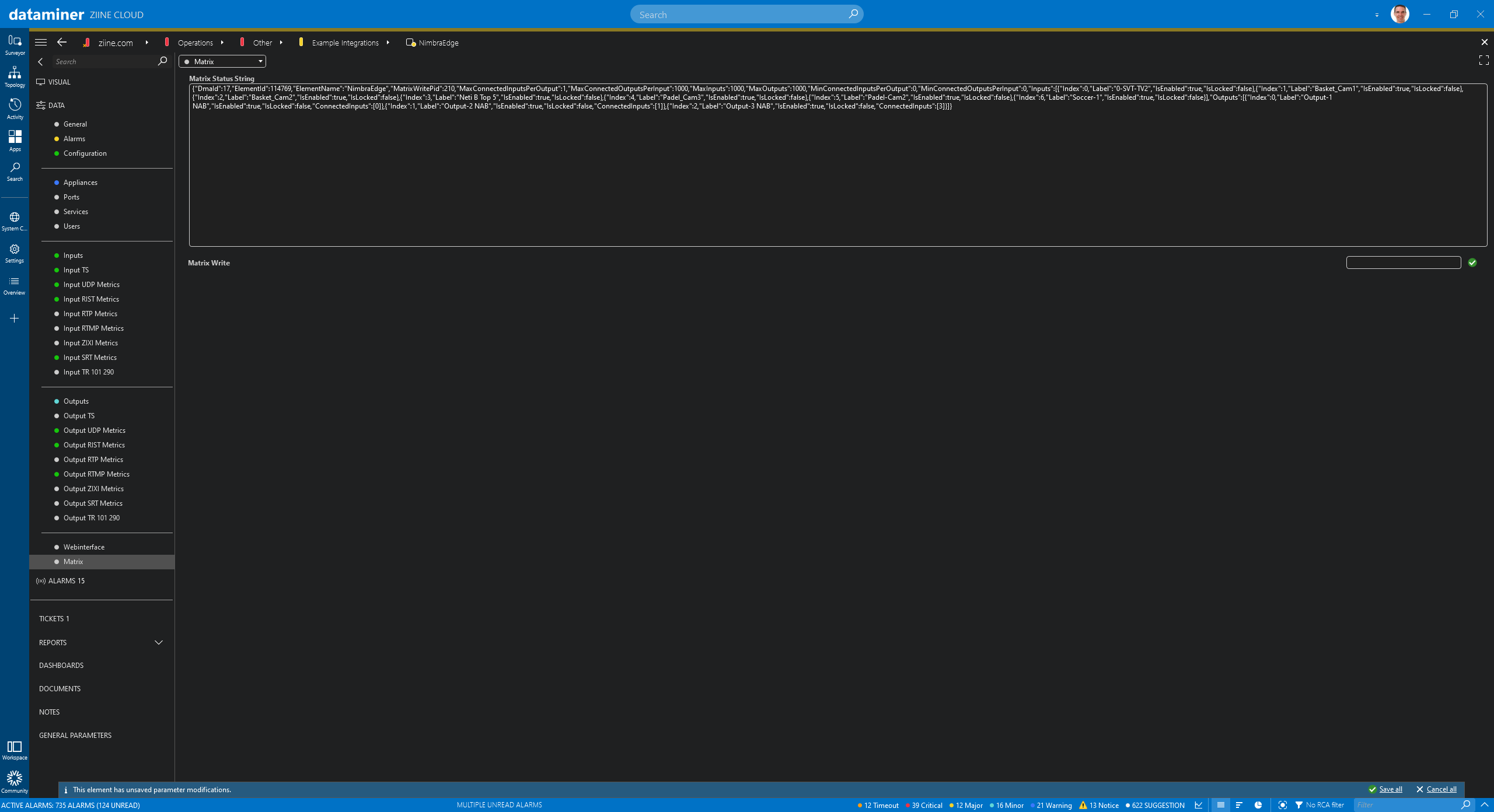
Task: Collapse the side panel with chevron
Action: 40,62
